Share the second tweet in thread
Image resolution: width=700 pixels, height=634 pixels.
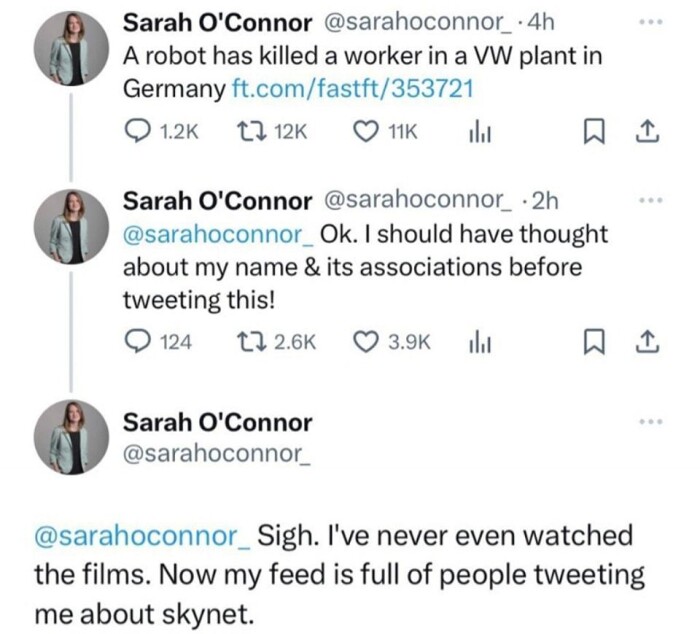646,342
